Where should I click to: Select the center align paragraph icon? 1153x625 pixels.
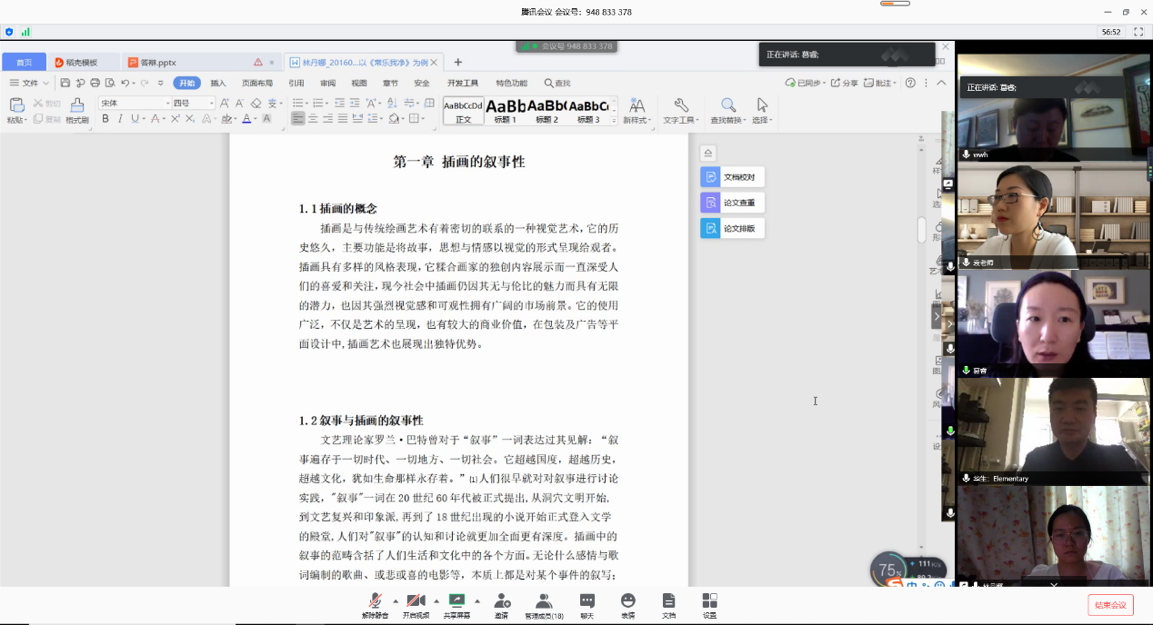click(313, 118)
